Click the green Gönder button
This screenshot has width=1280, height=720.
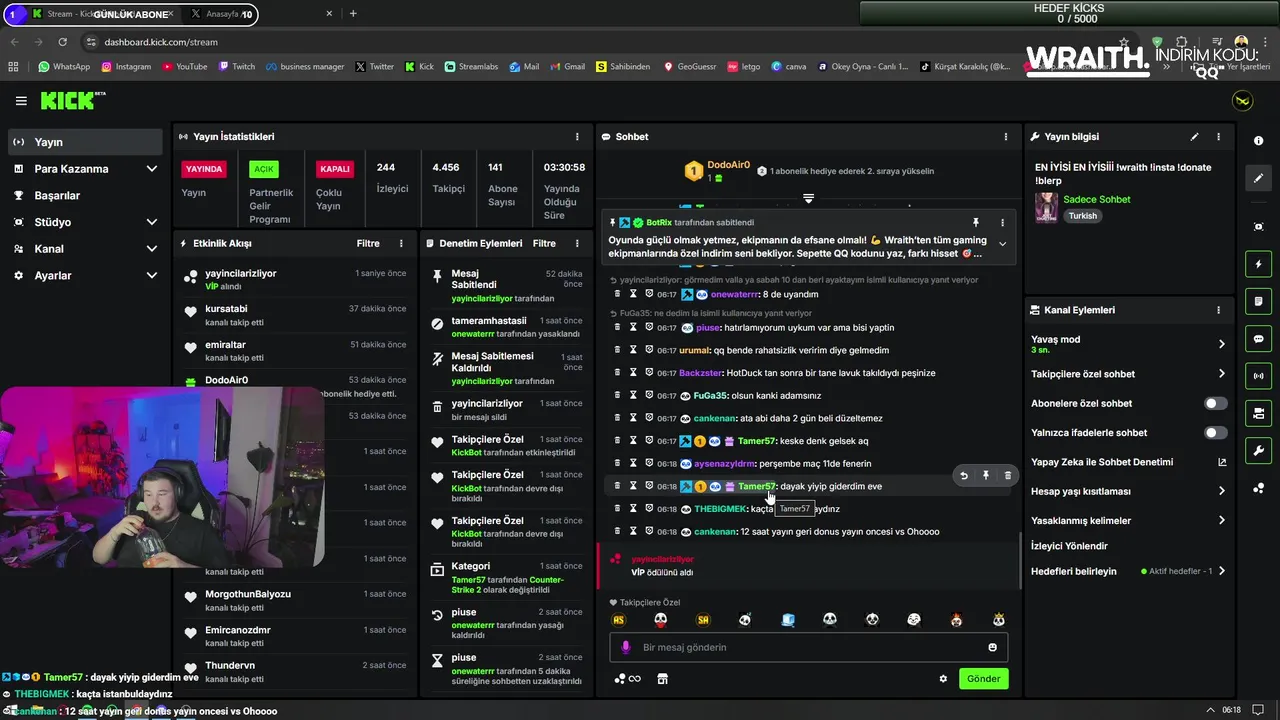pyautogui.click(x=983, y=679)
